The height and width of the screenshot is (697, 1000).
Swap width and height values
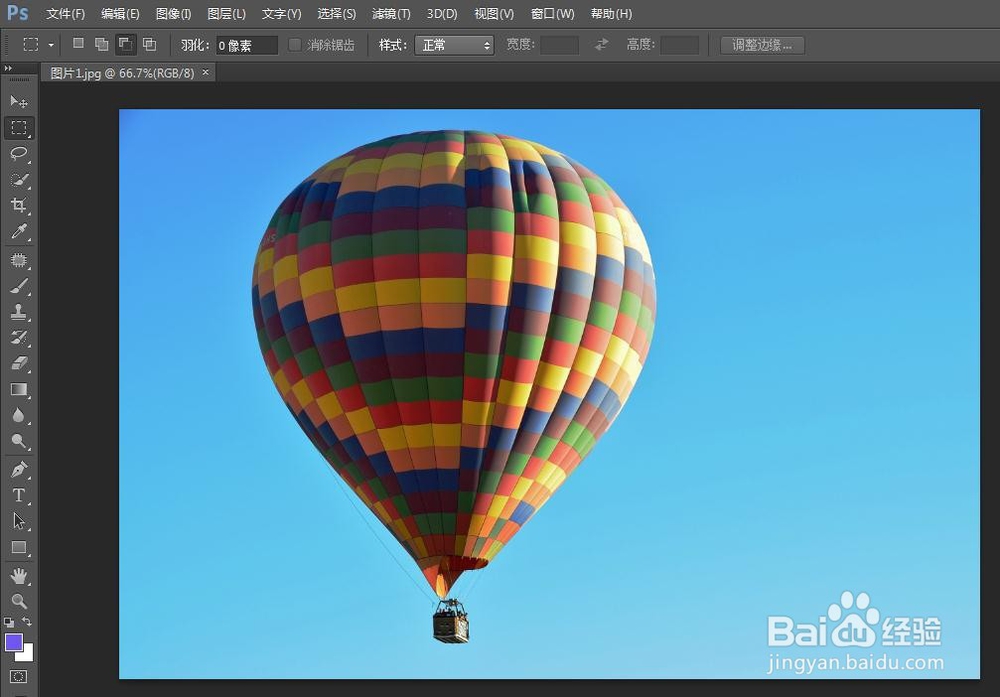tap(601, 45)
